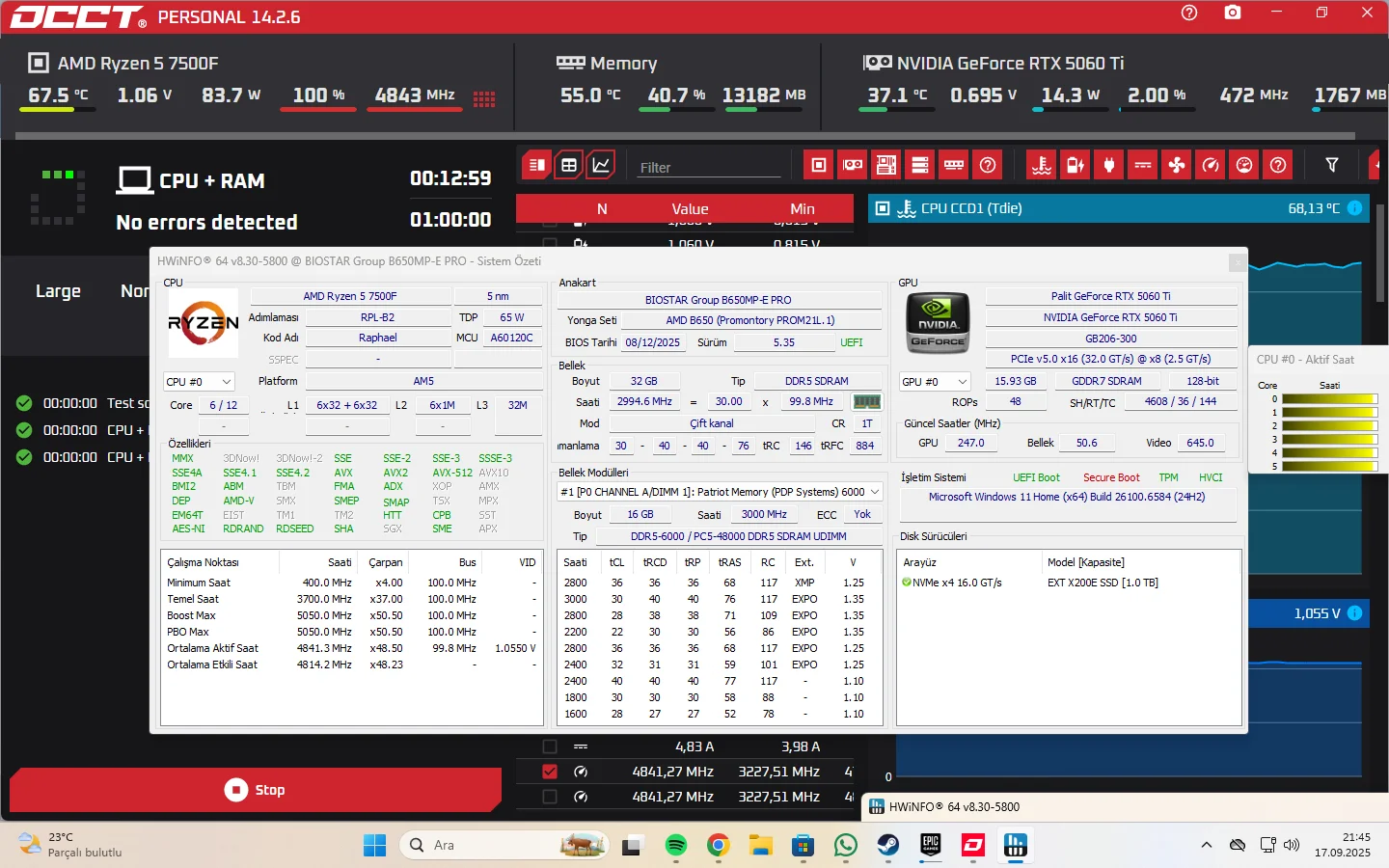Screen dimensions: 1389x868
Task: Switch sensors to list view layout
Action: click(537, 165)
